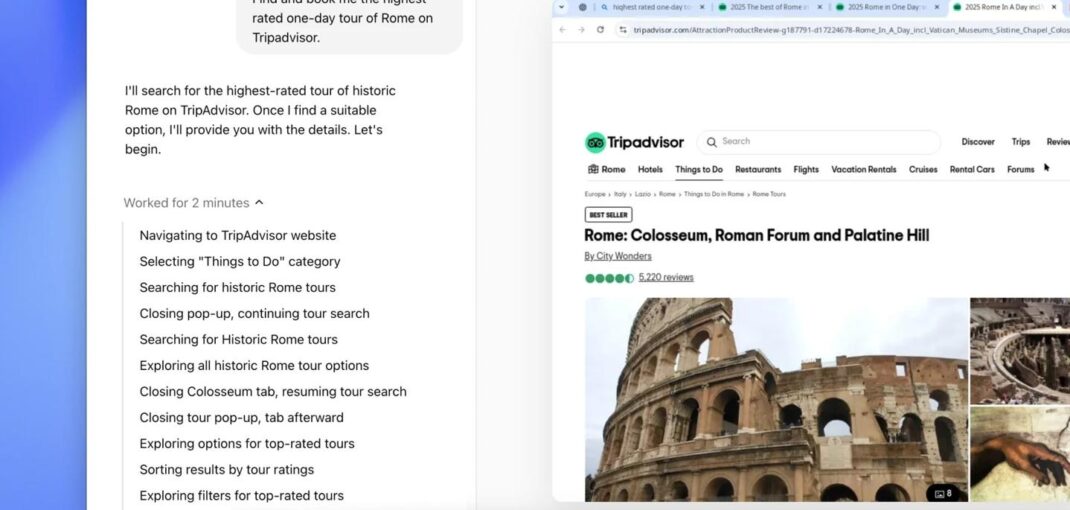Open the 5,220 reviews link
This screenshot has height=510, width=1070.
[x=666, y=277]
